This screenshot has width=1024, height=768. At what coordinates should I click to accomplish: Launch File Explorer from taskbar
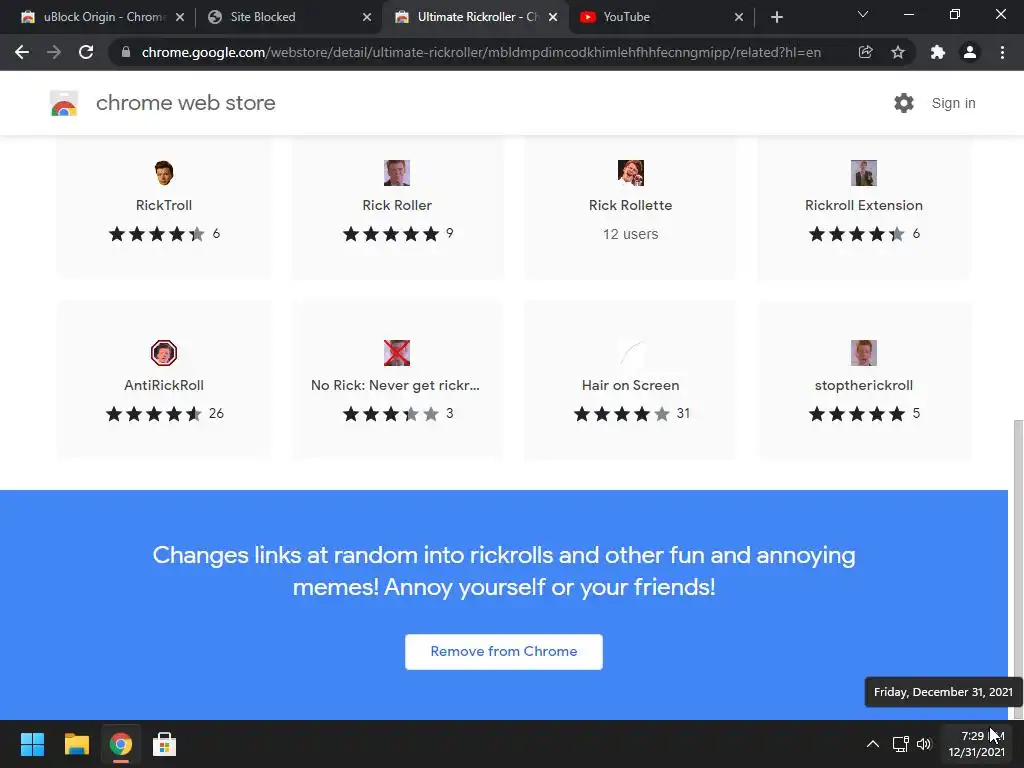(76, 744)
